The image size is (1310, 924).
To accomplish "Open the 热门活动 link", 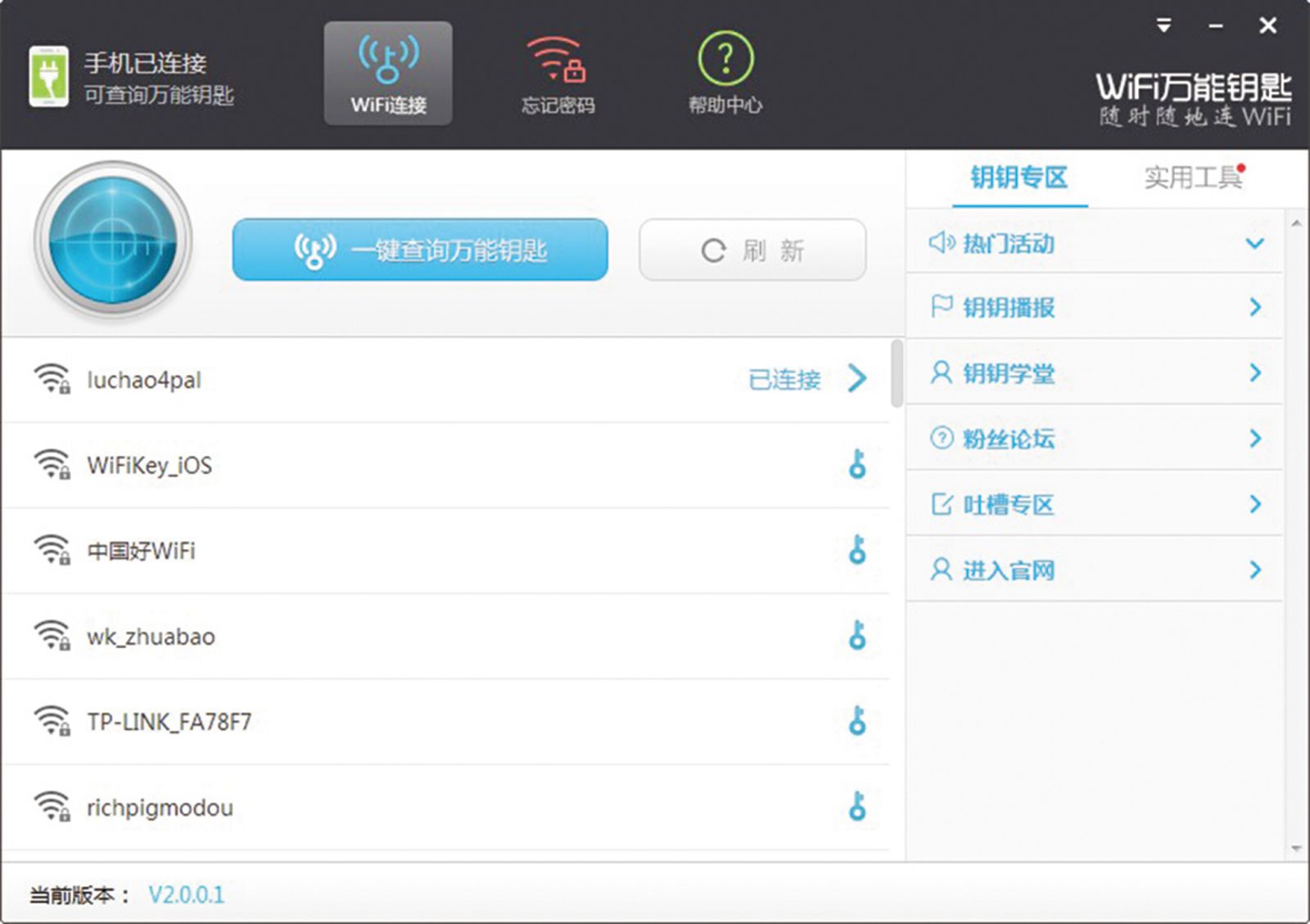I will pyautogui.click(x=1009, y=243).
